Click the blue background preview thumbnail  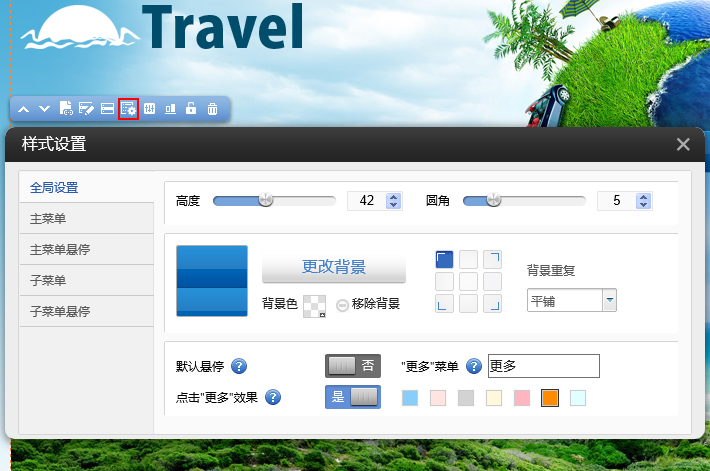tap(212, 281)
